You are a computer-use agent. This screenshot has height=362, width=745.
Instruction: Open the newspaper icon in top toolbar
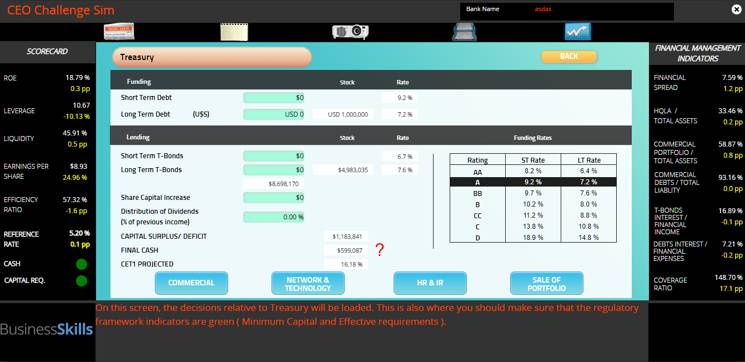click(x=119, y=32)
